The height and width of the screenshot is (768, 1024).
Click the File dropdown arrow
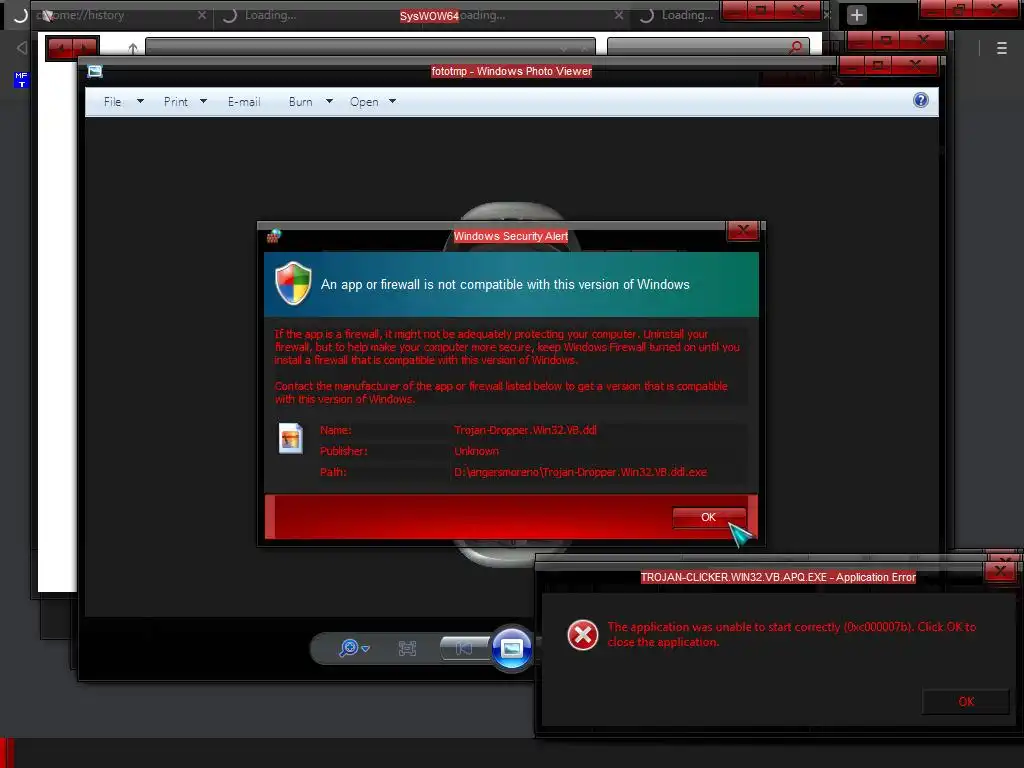click(140, 101)
